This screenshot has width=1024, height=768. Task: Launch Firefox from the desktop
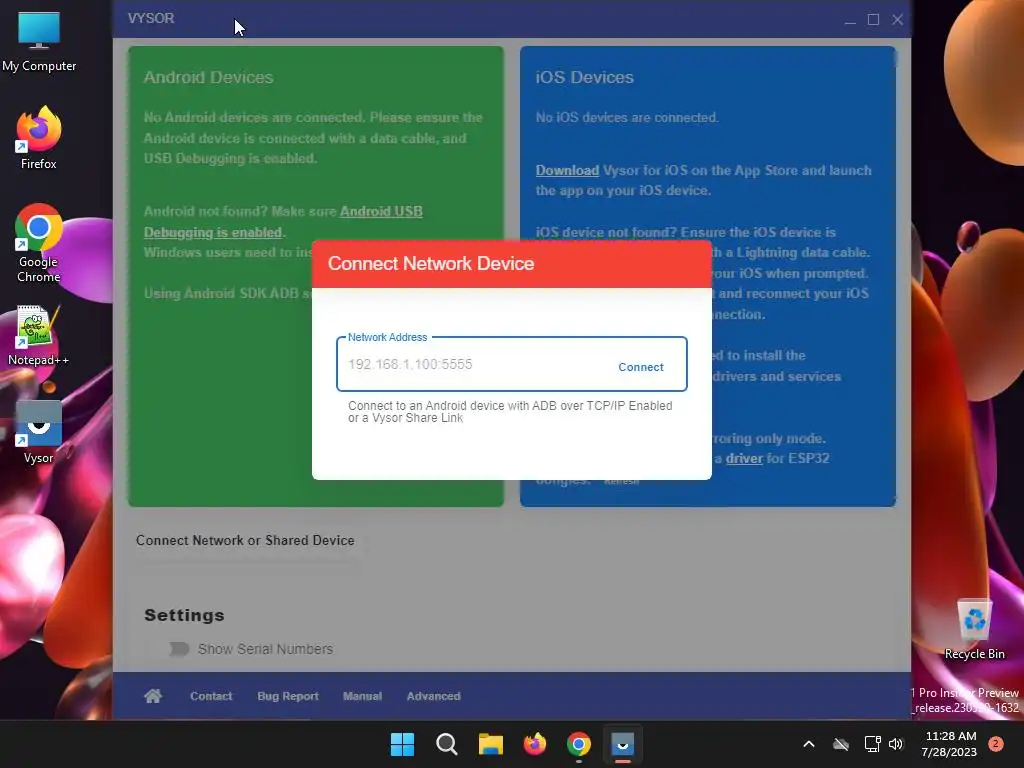pos(39,138)
